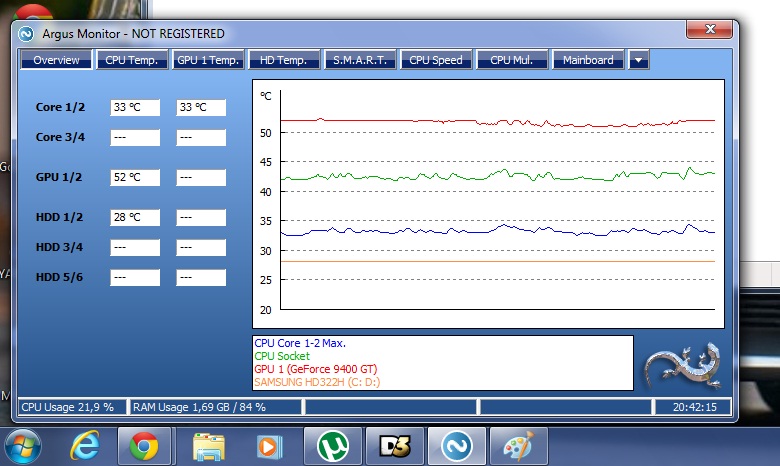Click the Core 2 temperature value field

(201, 107)
